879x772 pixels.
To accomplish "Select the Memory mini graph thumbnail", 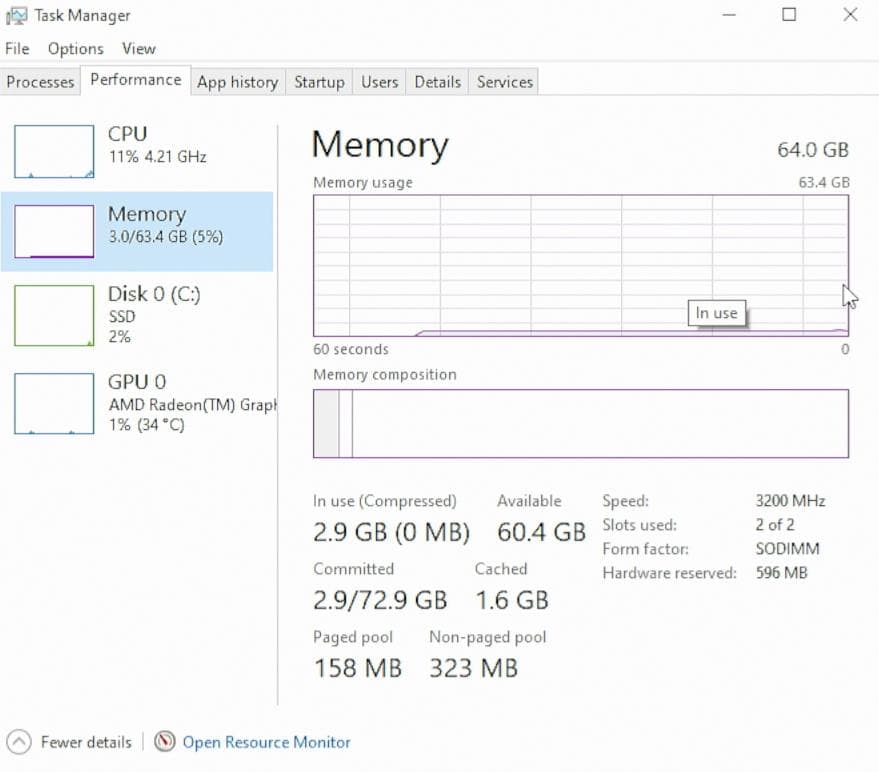I will 54,231.
